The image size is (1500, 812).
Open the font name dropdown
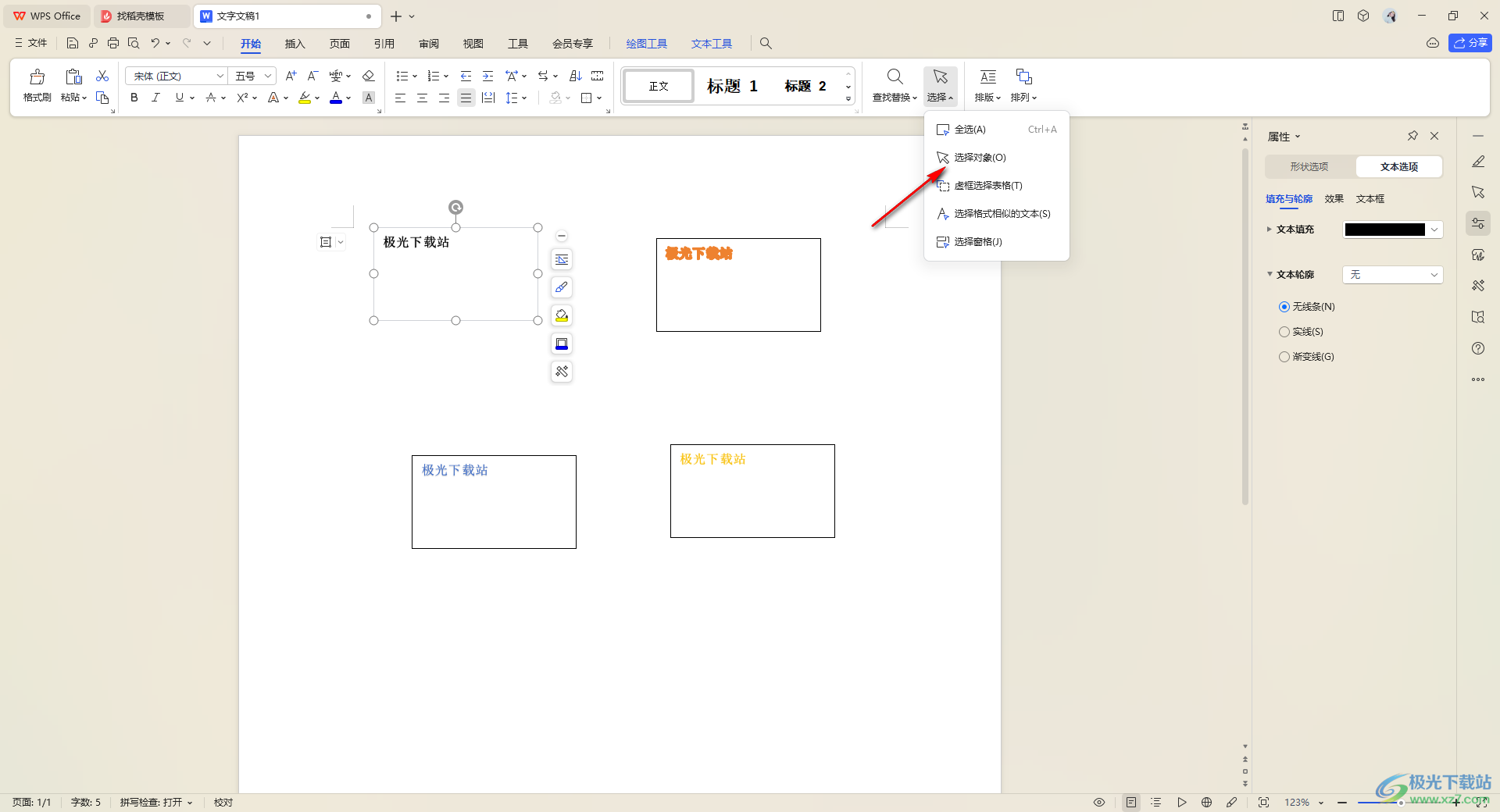[x=220, y=76]
